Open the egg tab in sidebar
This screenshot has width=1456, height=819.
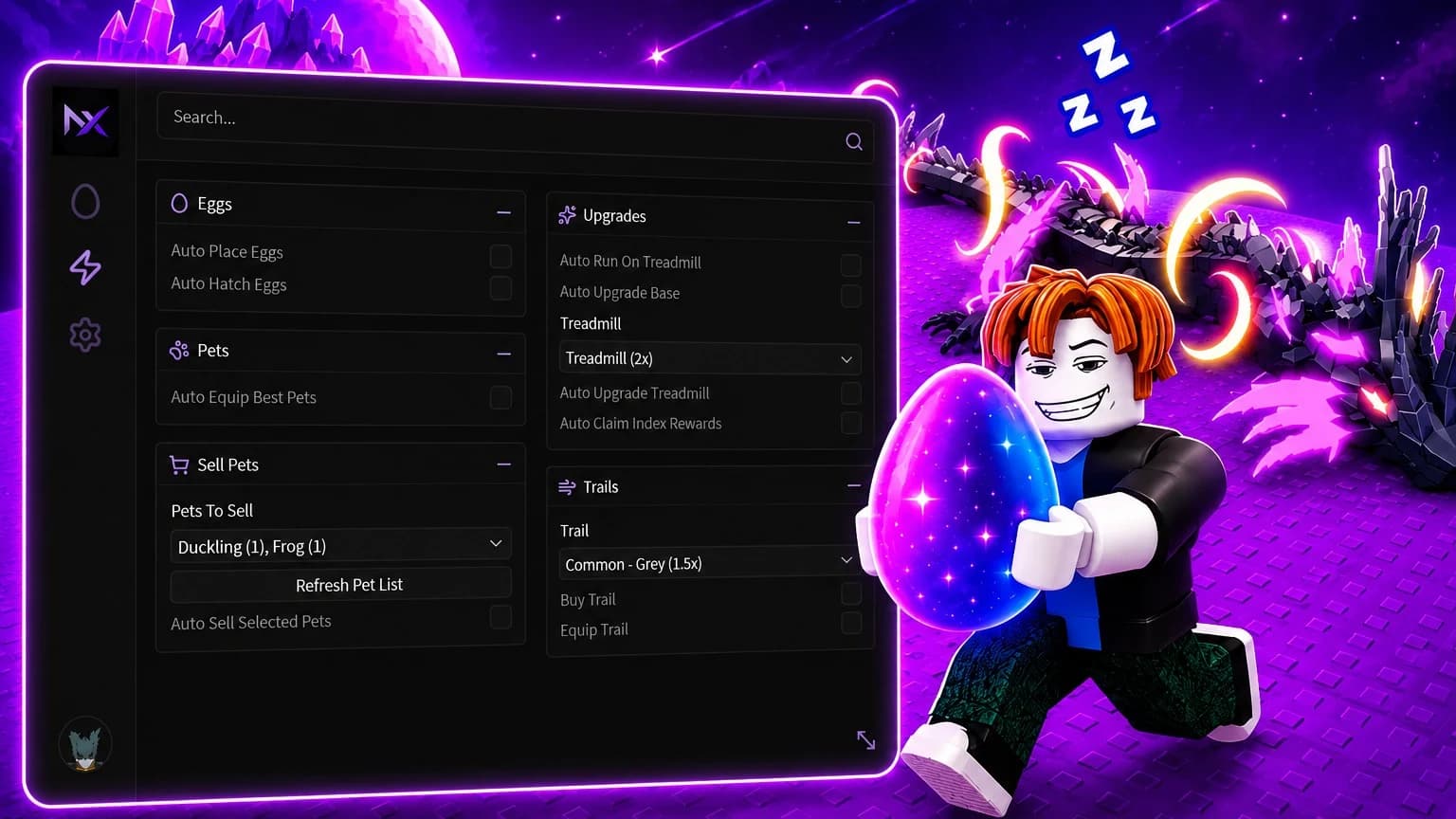[x=85, y=201]
